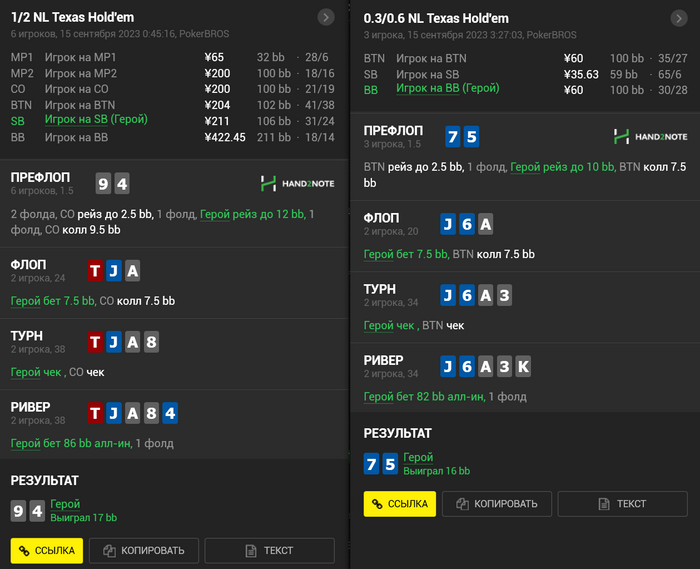Click 'Герой чек' on left turn
This screenshot has height=569, width=700.
(x=37, y=373)
